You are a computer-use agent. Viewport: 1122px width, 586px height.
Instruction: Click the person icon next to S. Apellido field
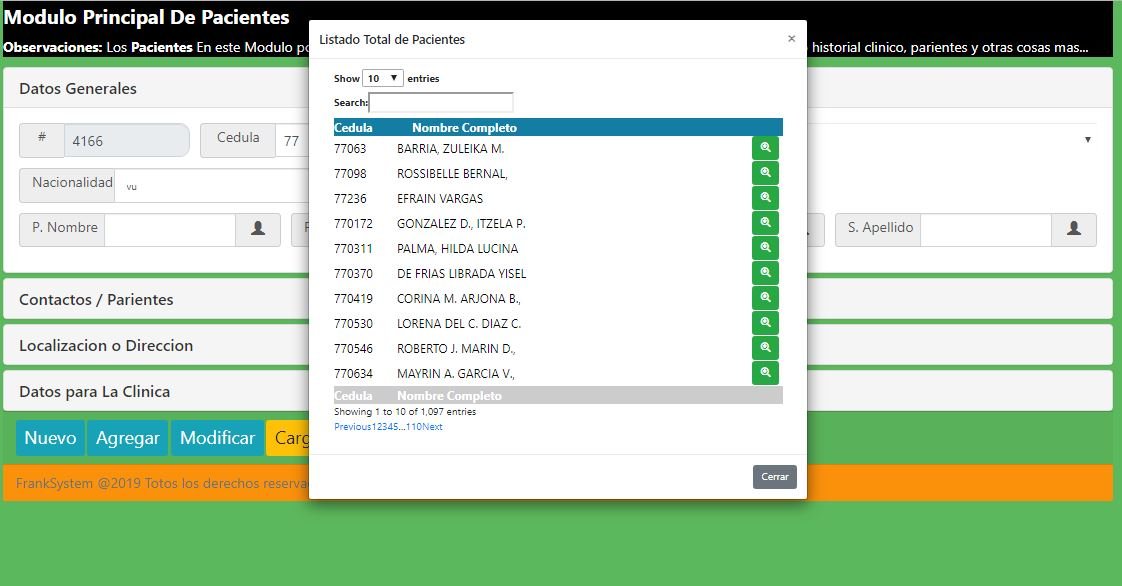[x=1073, y=229]
